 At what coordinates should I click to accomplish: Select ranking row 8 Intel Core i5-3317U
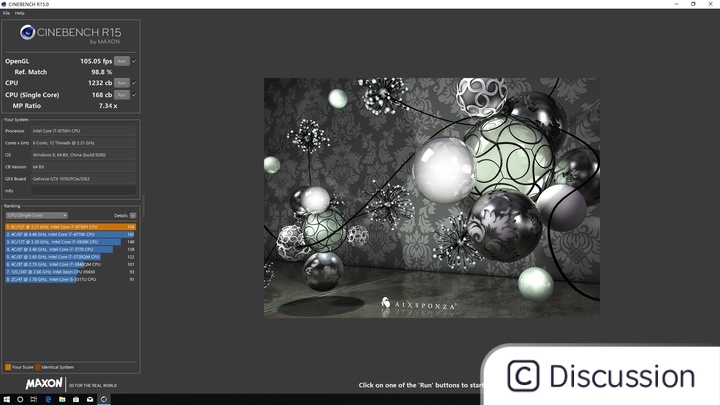pos(70,279)
